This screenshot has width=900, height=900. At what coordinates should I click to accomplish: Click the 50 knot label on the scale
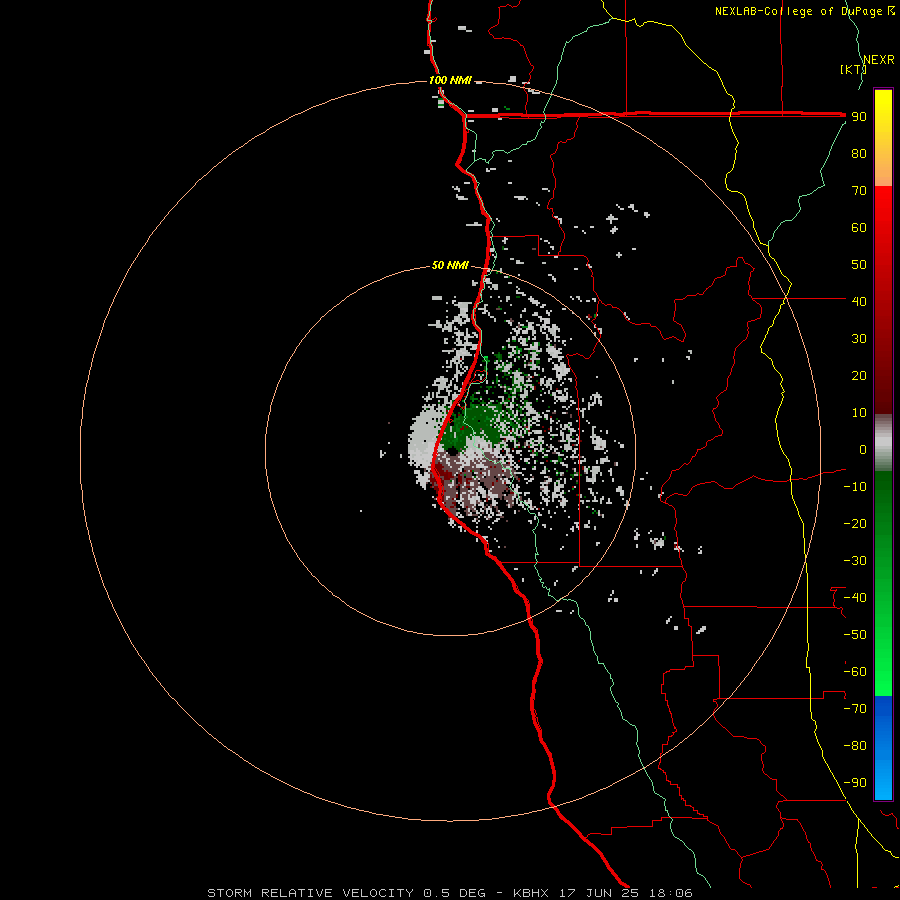(x=859, y=265)
